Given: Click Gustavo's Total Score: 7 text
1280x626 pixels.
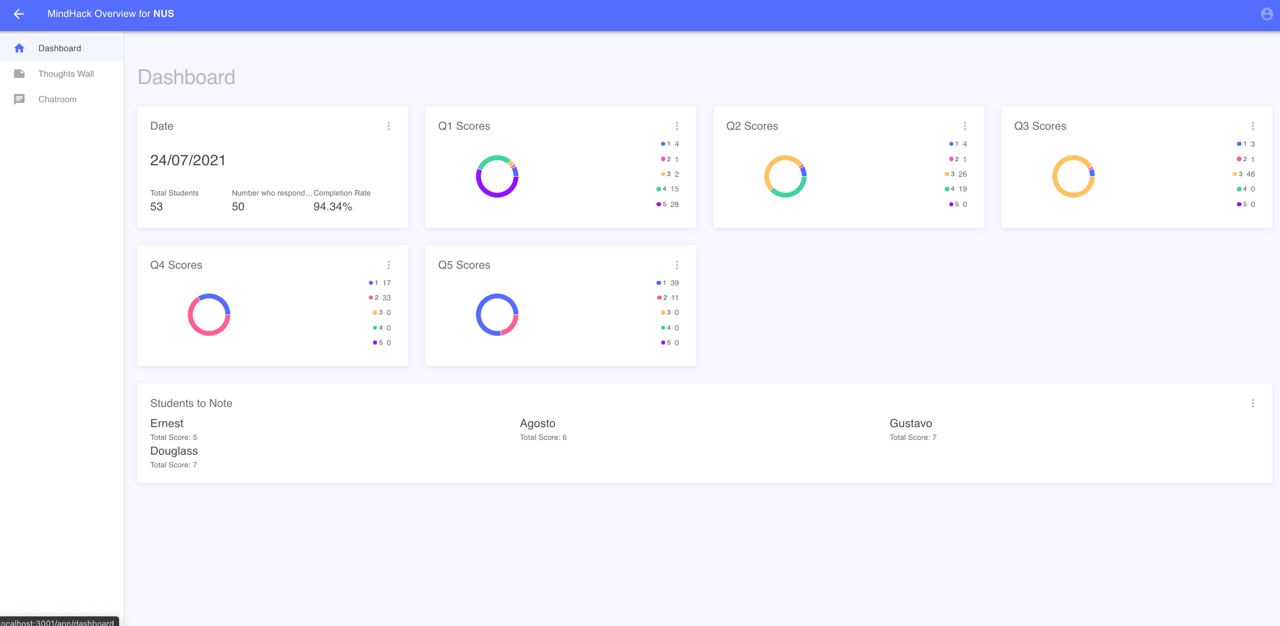Looking at the screenshot, I should point(913,438).
